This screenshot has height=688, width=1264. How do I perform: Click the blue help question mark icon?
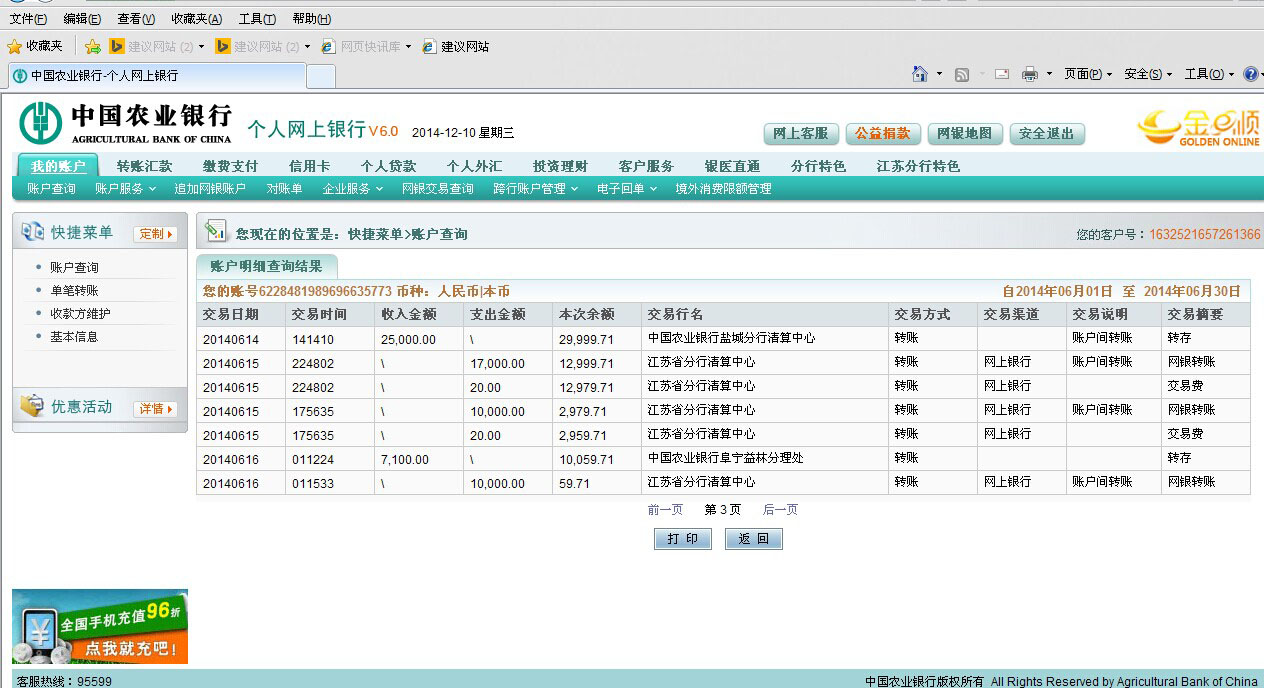1250,74
